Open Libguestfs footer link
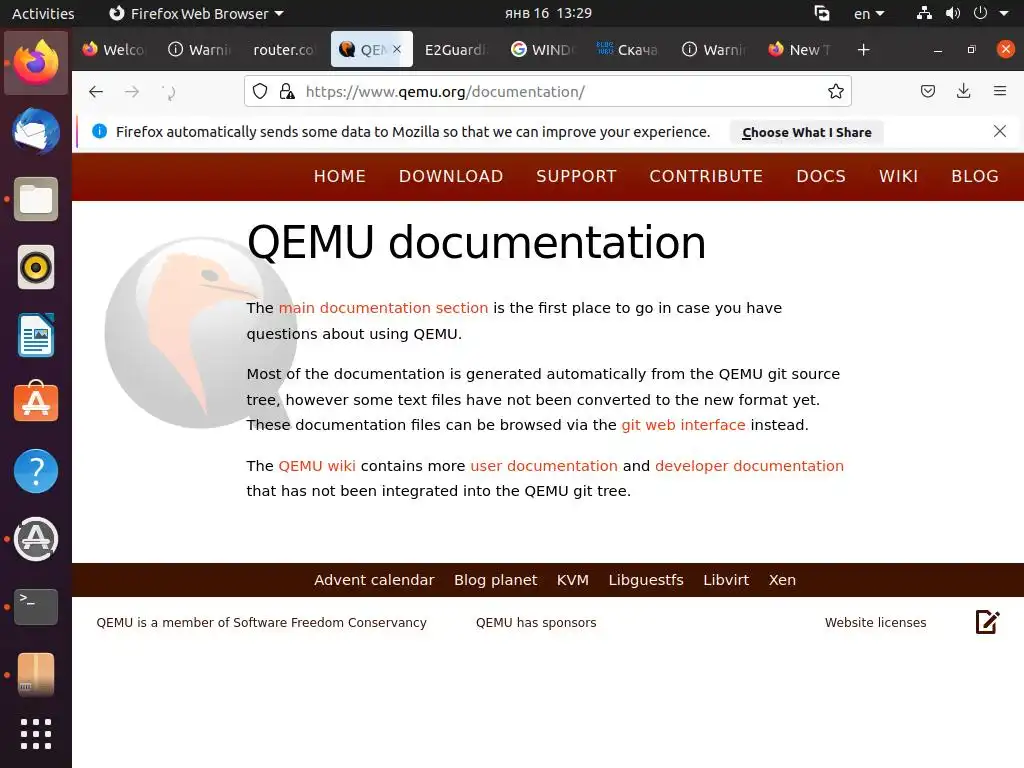Viewport: 1024px width, 768px height. [646, 580]
